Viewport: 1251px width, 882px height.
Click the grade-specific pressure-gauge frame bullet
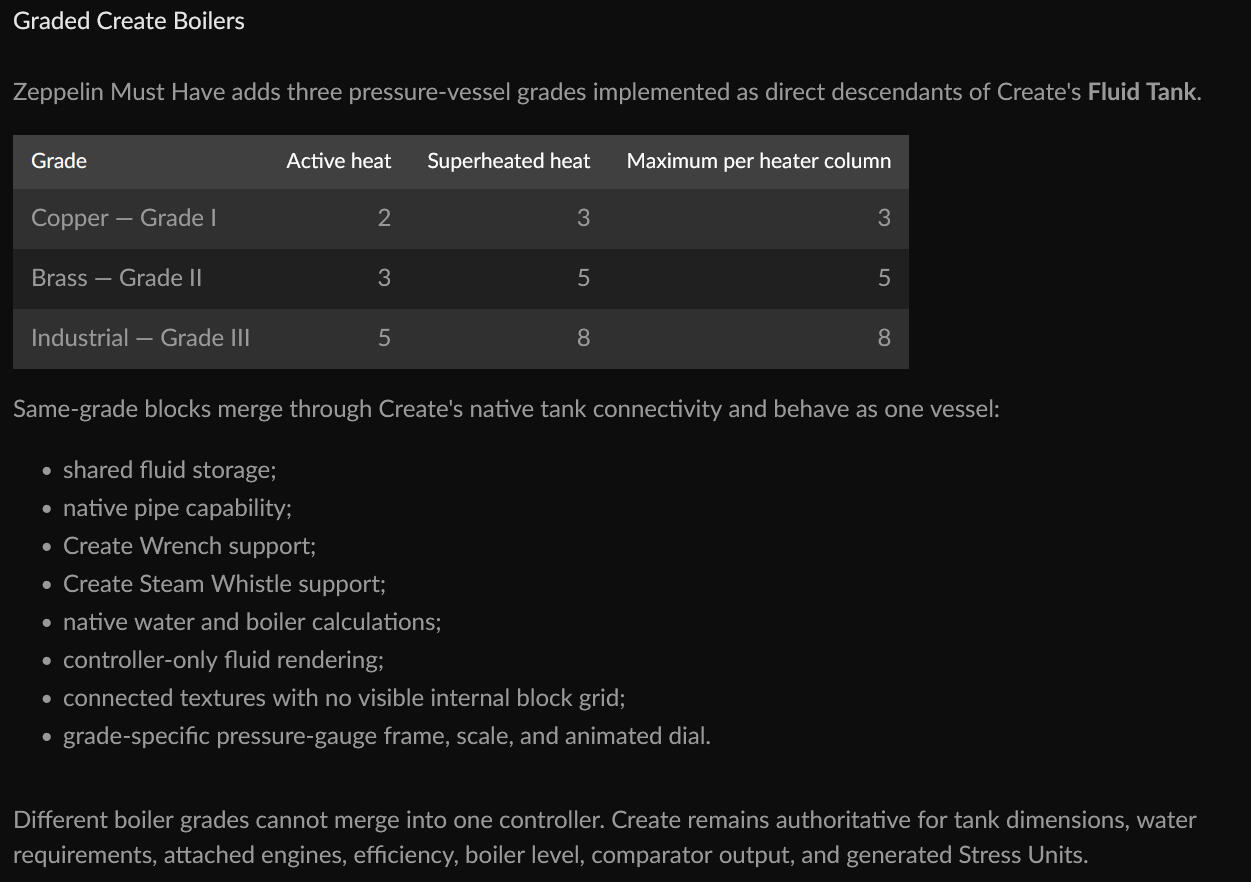(x=387, y=736)
